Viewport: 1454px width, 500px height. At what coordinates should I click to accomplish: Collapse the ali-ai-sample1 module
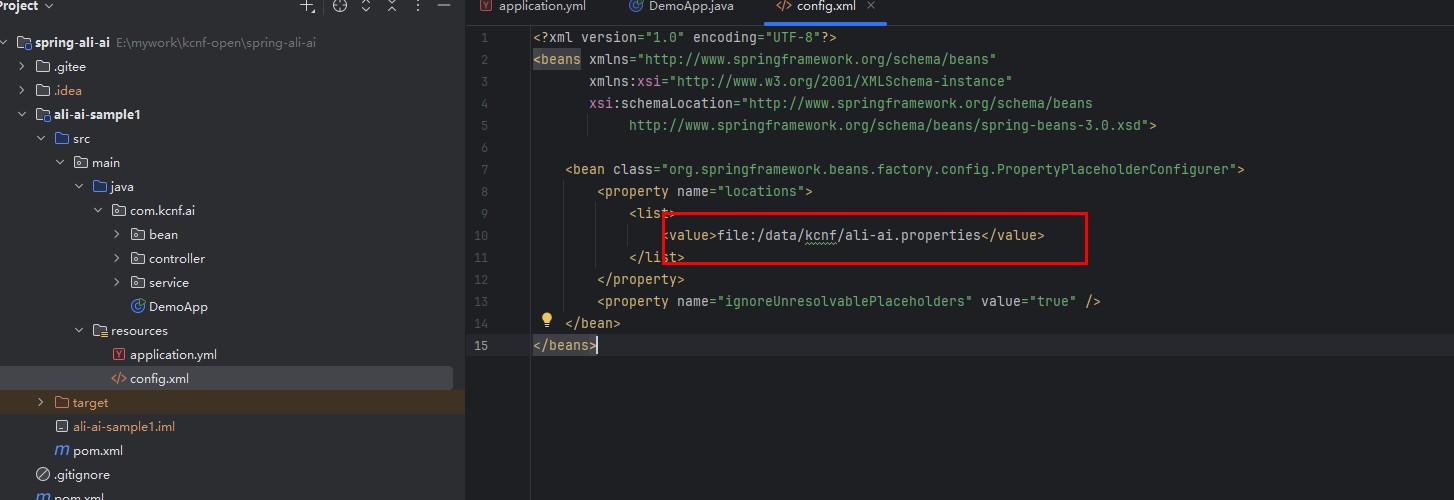[22, 115]
